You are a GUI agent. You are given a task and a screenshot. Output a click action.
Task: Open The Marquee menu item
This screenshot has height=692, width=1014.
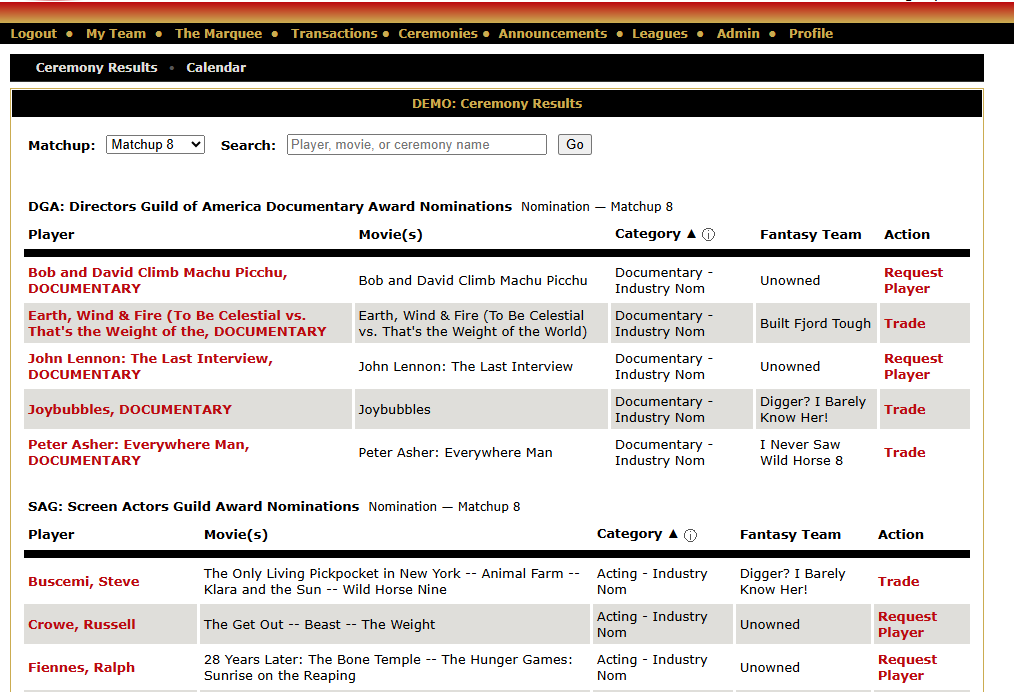(x=219, y=34)
